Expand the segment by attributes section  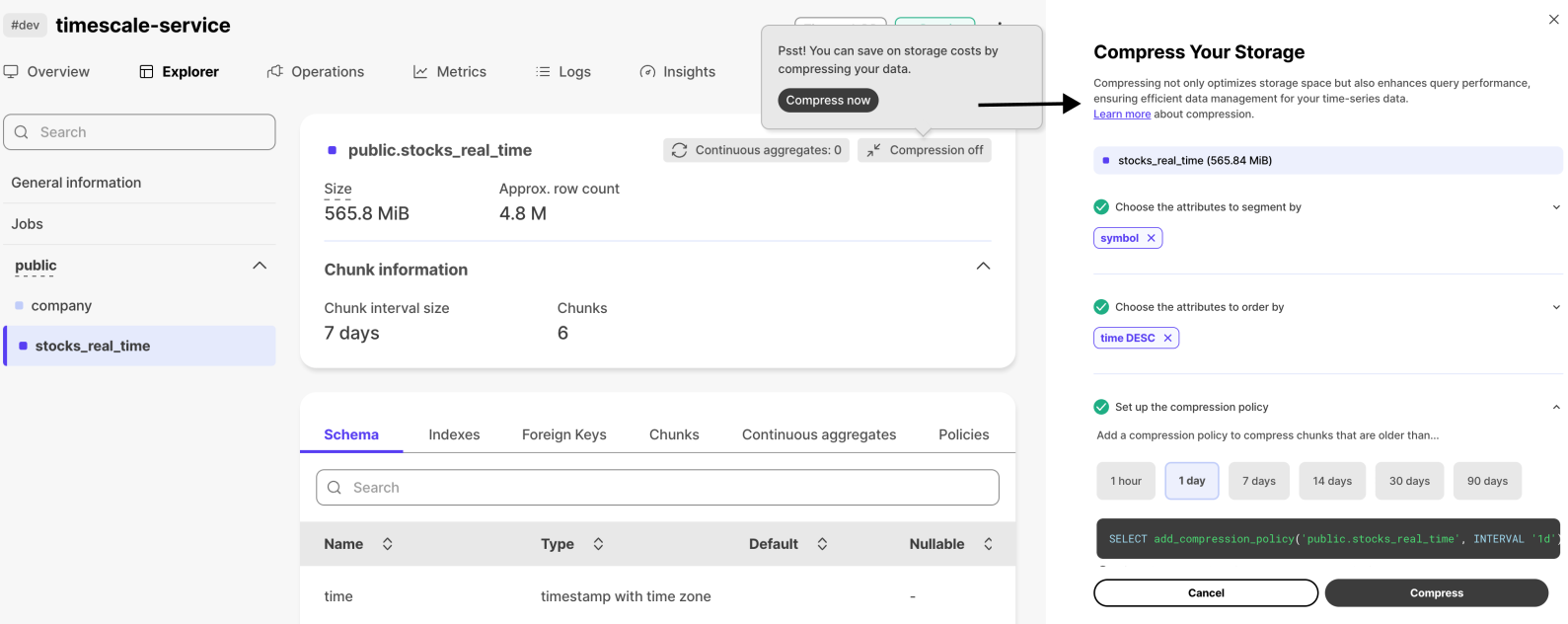(x=1556, y=207)
